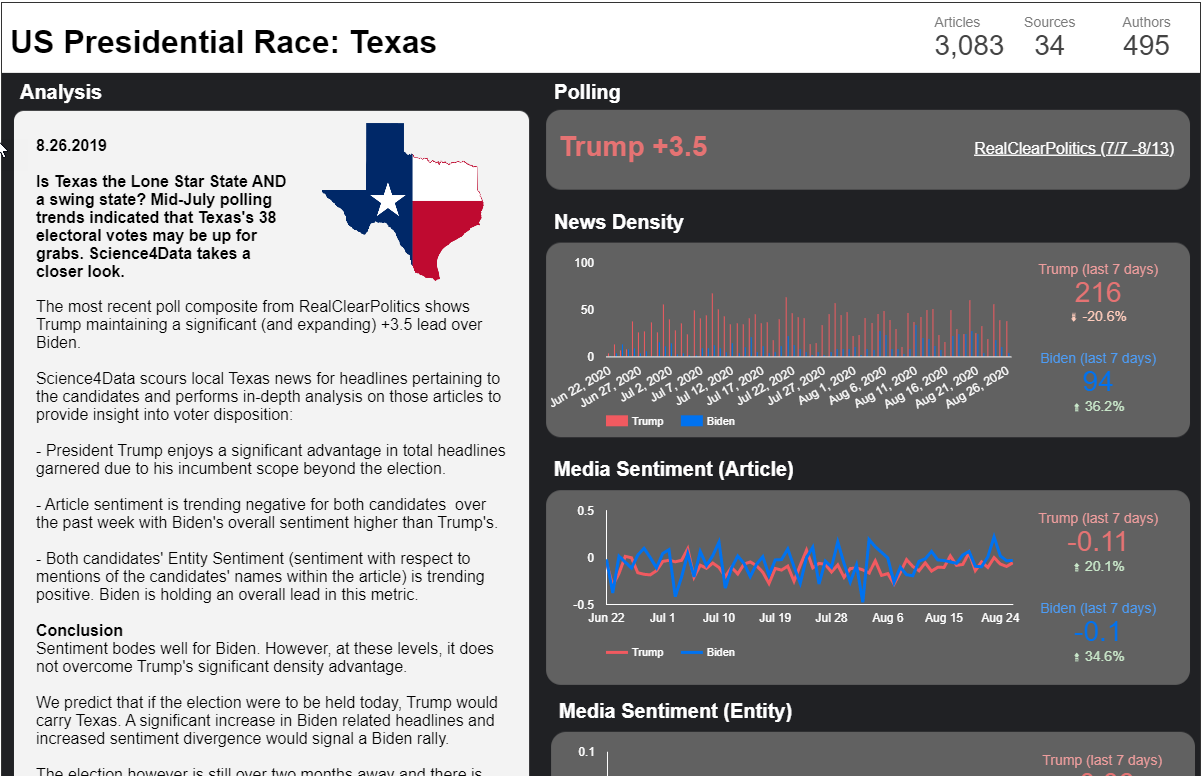Click the 'Trump (last 7 days)' label in Media Sentiment (Article)
1202x776 pixels.
click(1098, 518)
